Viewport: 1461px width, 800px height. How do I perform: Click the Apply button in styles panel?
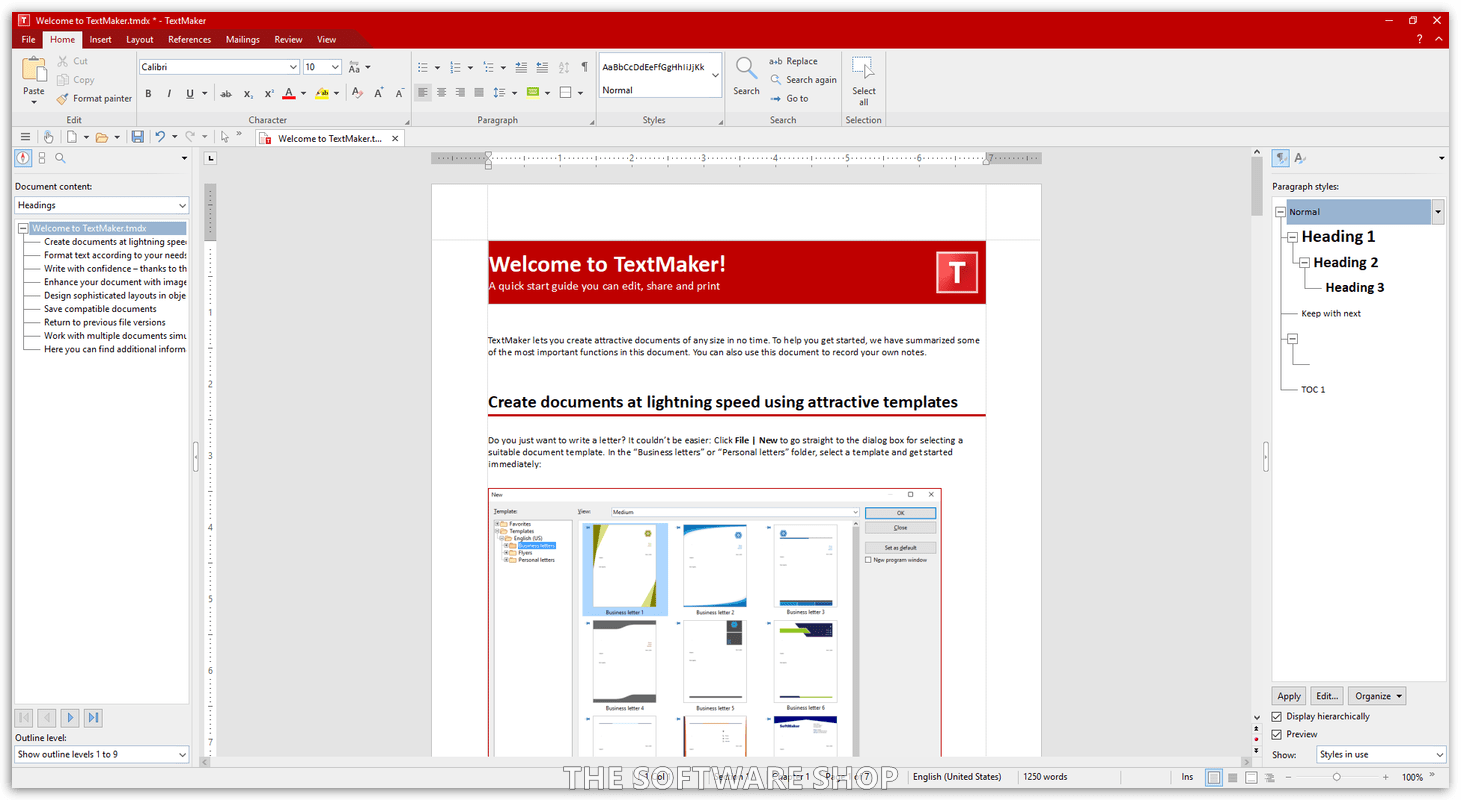tap(1289, 696)
